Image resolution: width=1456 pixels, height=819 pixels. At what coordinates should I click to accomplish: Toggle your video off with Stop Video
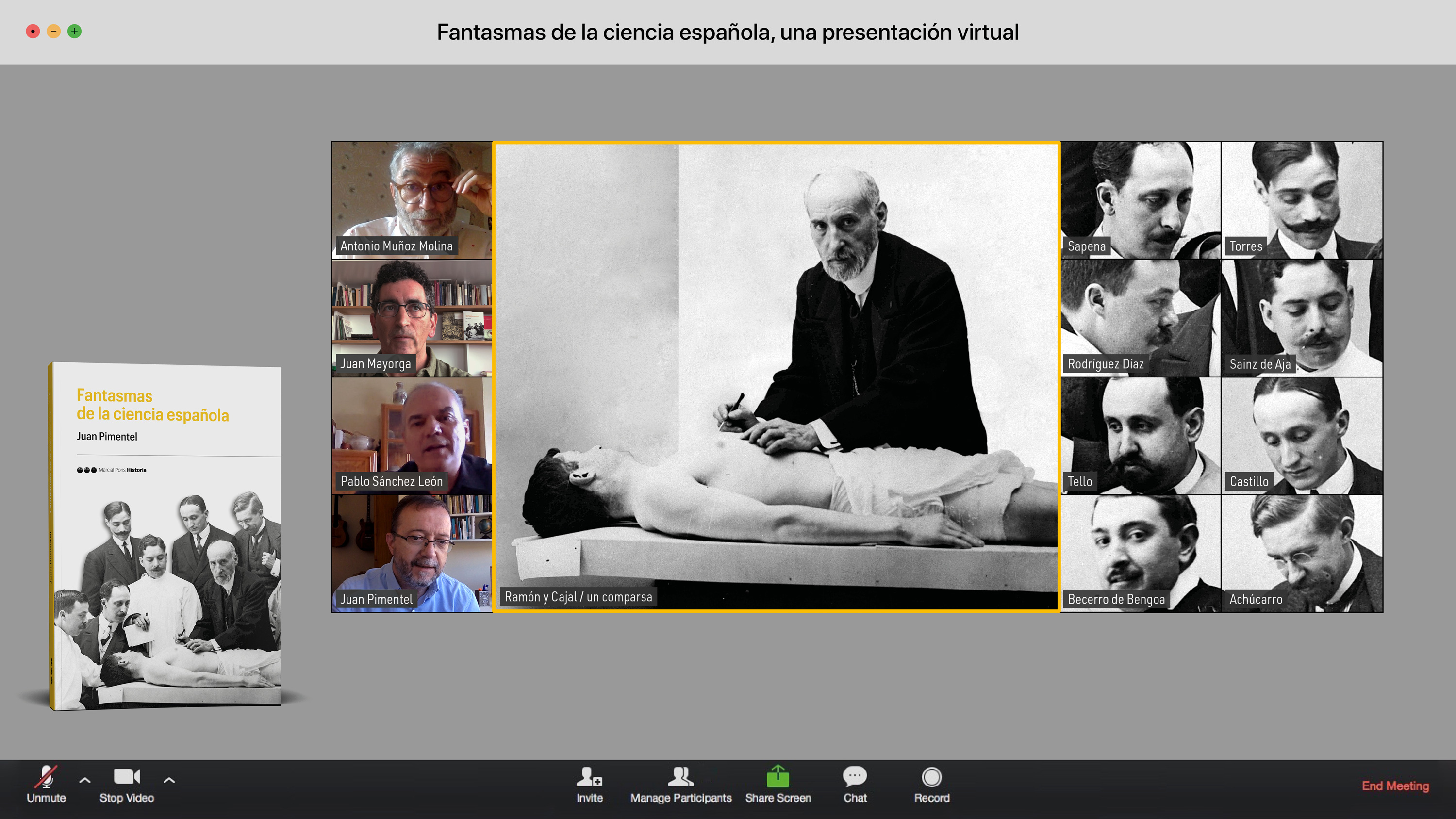pyautogui.click(x=126, y=786)
